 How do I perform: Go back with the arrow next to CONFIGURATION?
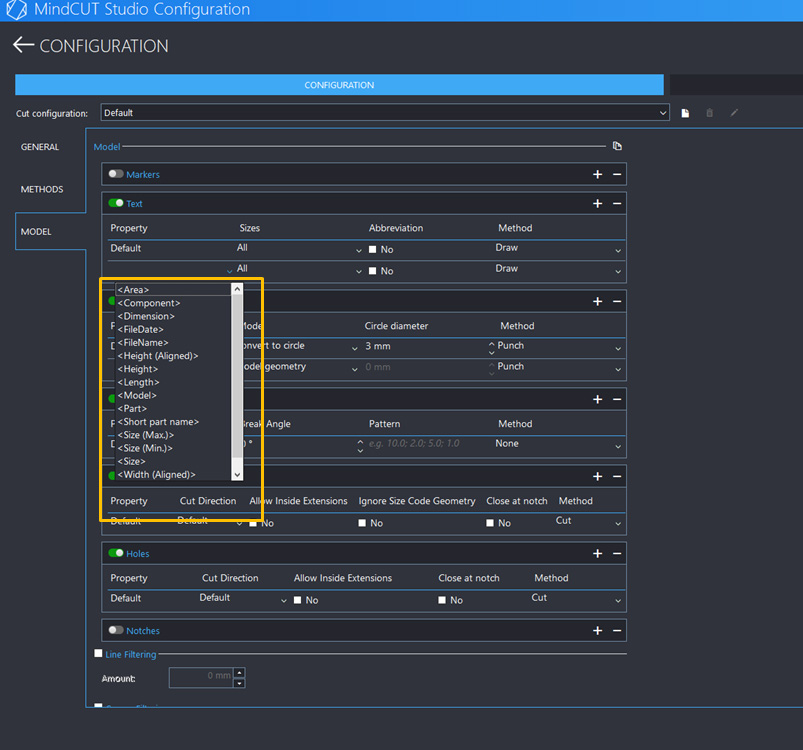pyautogui.click(x=23, y=45)
